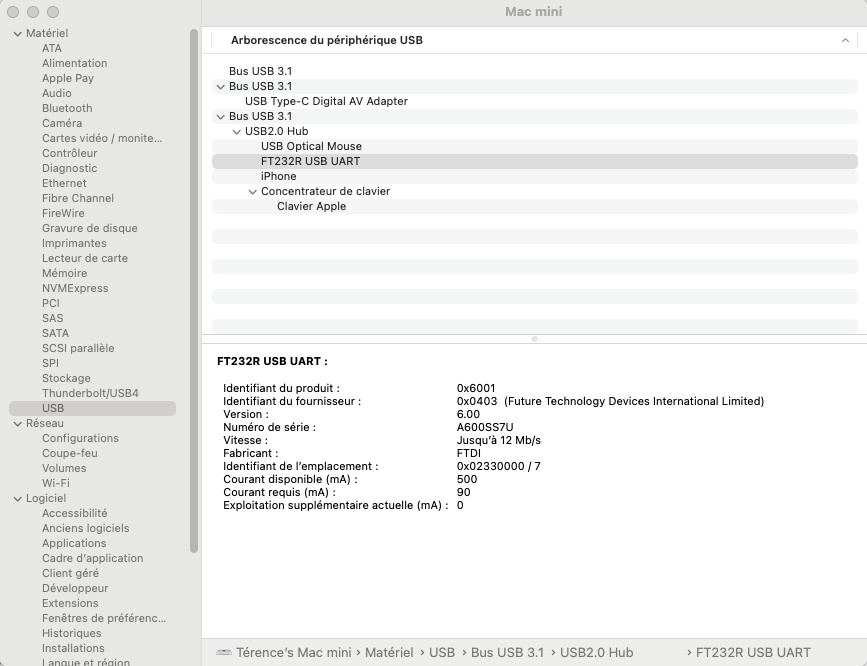
Task: Select USB Type-C Digital AV Adapter
Action: (x=326, y=101)
